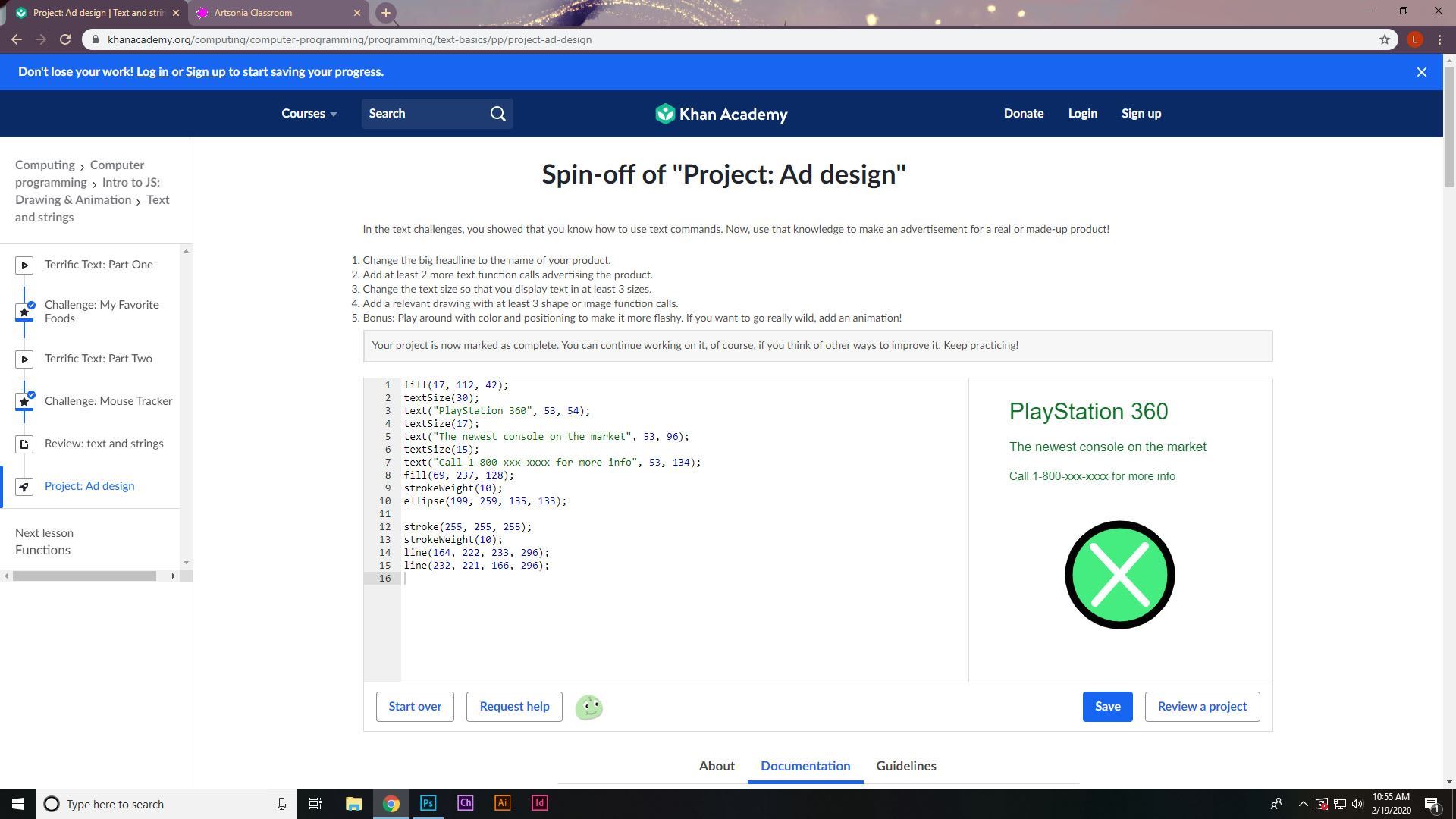Image resolution: width=1456 pixels, height=819 pixels.
Task: Open Challenge: Mouse Tracker star icon
Action: [24, 401]
